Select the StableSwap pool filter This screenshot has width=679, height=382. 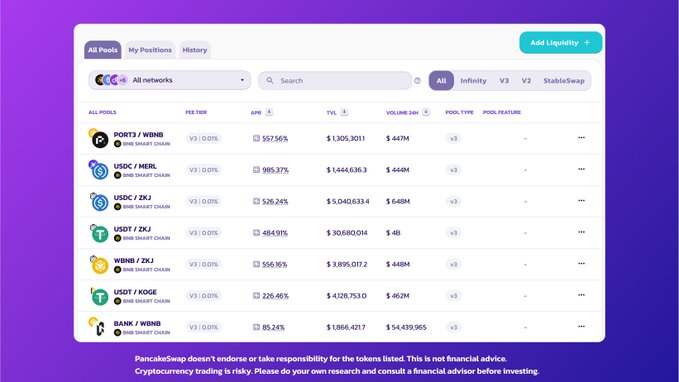pyautogui.click(x=564, y=81)
